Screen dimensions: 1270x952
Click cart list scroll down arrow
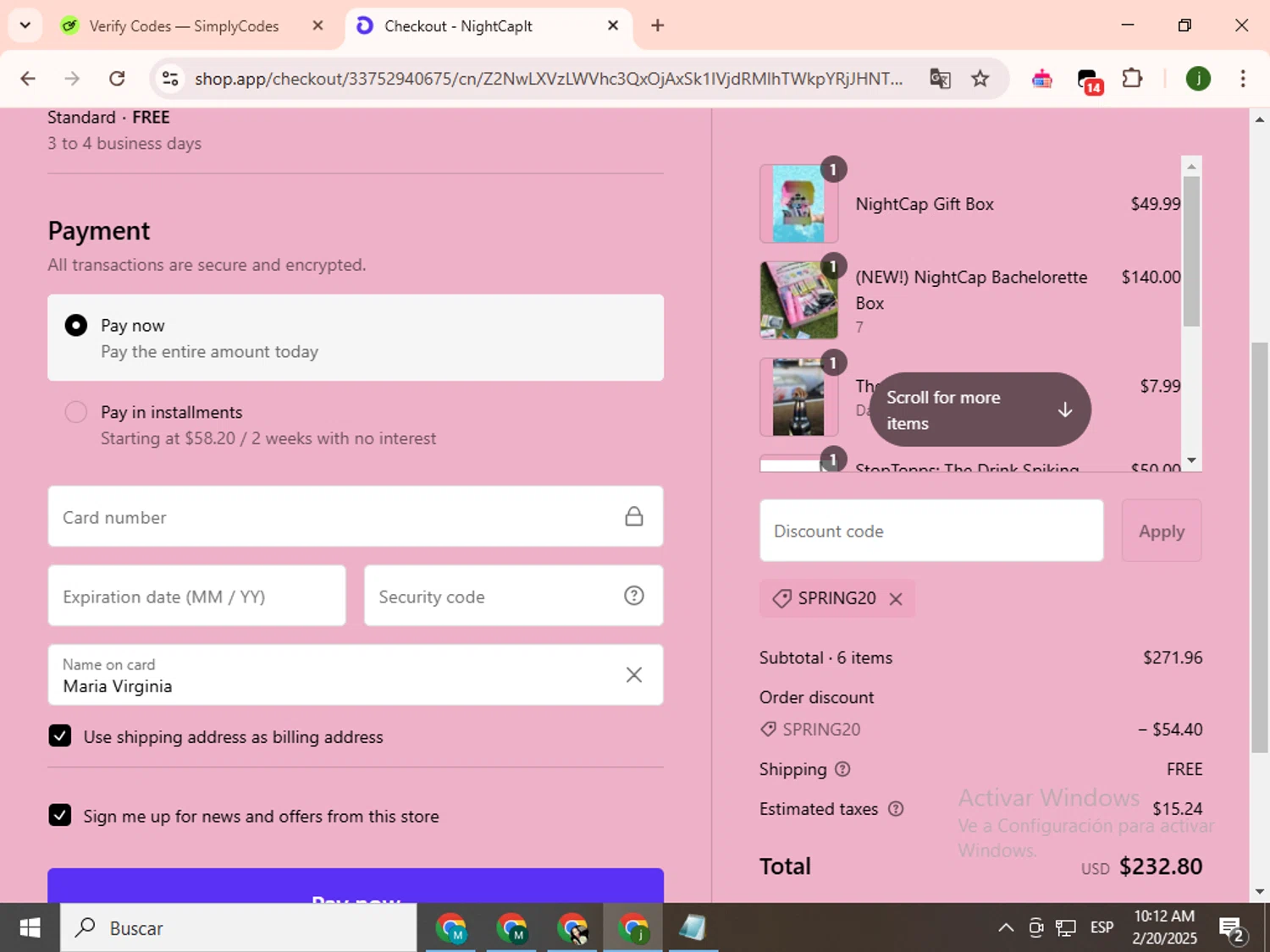1191,460
